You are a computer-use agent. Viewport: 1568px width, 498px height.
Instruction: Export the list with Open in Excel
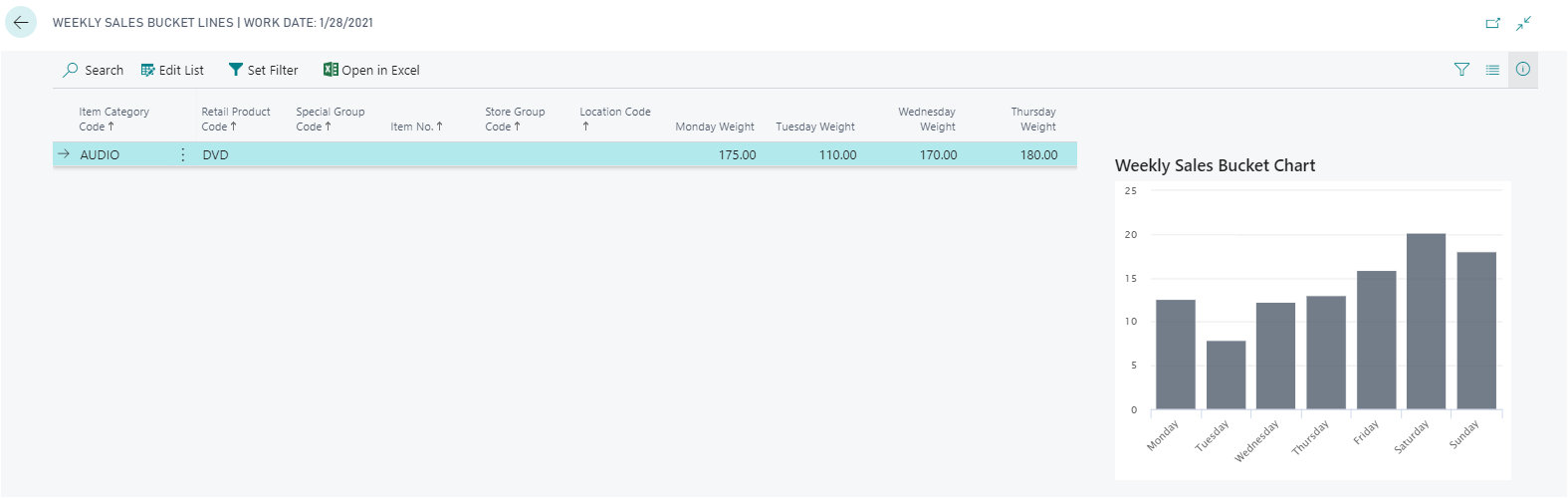coord(371,70)
